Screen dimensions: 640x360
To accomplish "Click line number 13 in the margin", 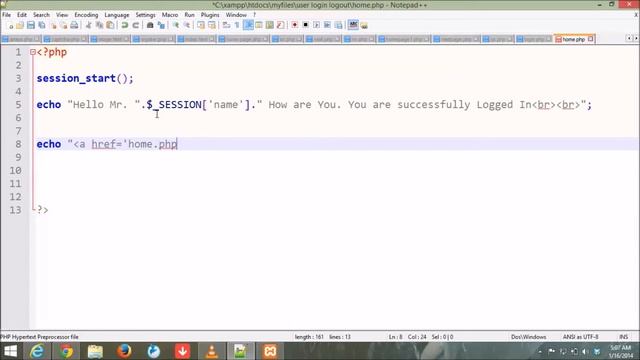I will point(16,210).
